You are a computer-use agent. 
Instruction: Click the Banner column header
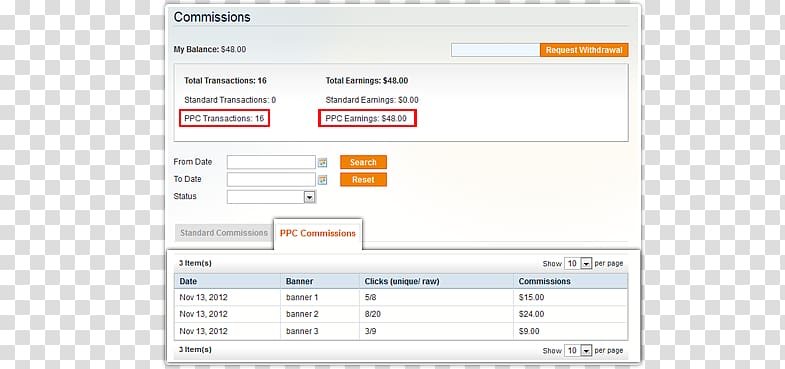pyautogui.click(x=320, y=281)
